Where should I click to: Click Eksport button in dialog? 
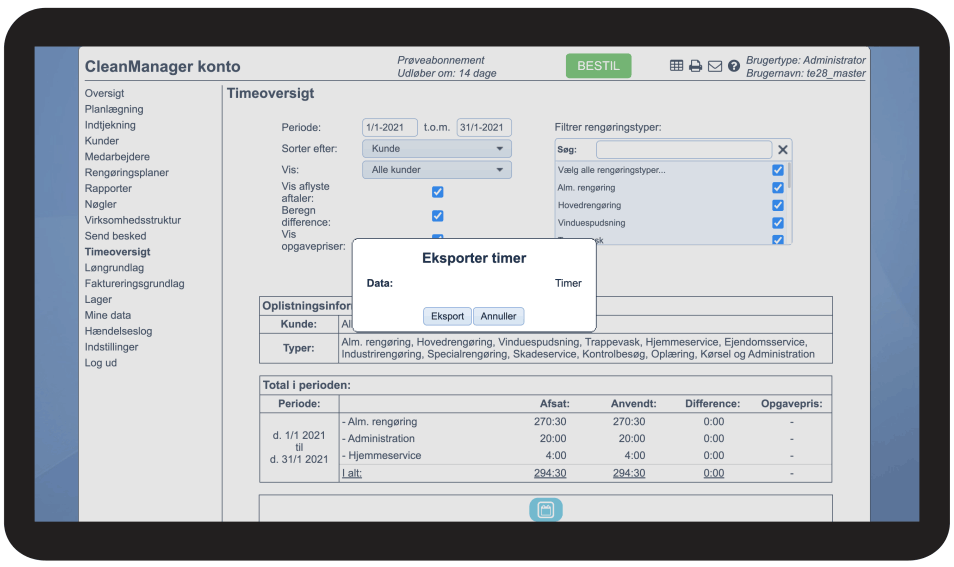click(x=447, y=316)
